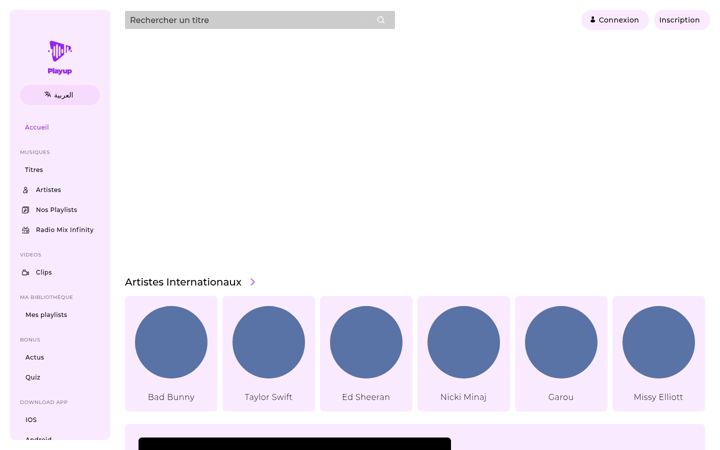The image size is (720, 450).
Task: Open the Taylor Swift artist card
Action: (269, 354)
